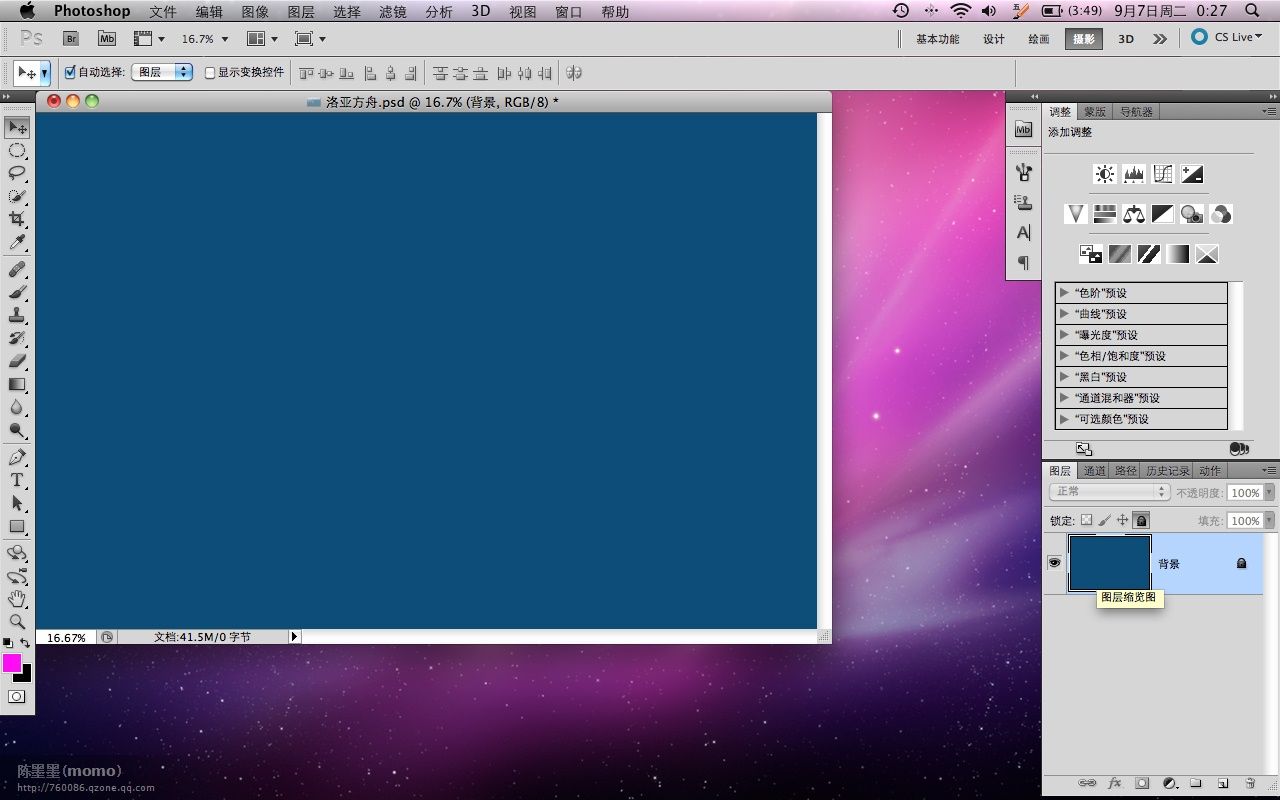Select the Hand tool
This screenshot has width=1280, height=800.
point(17,599)
